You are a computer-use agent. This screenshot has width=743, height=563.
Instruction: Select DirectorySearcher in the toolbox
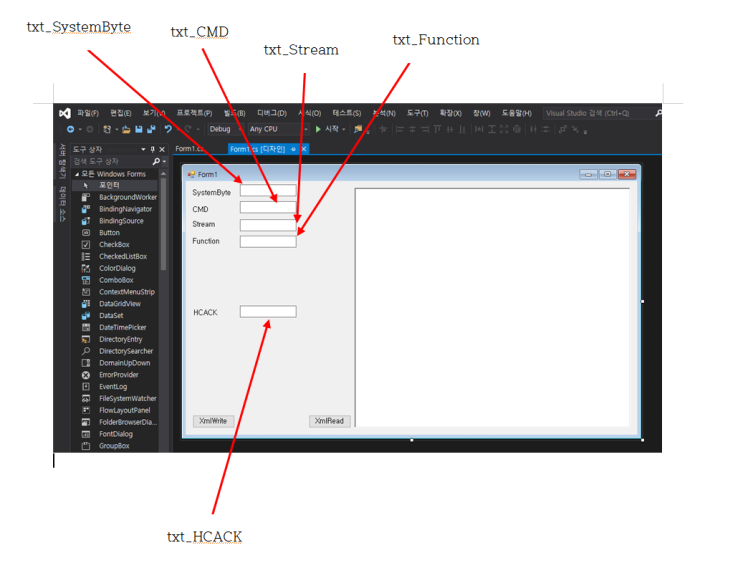[115, 351]
